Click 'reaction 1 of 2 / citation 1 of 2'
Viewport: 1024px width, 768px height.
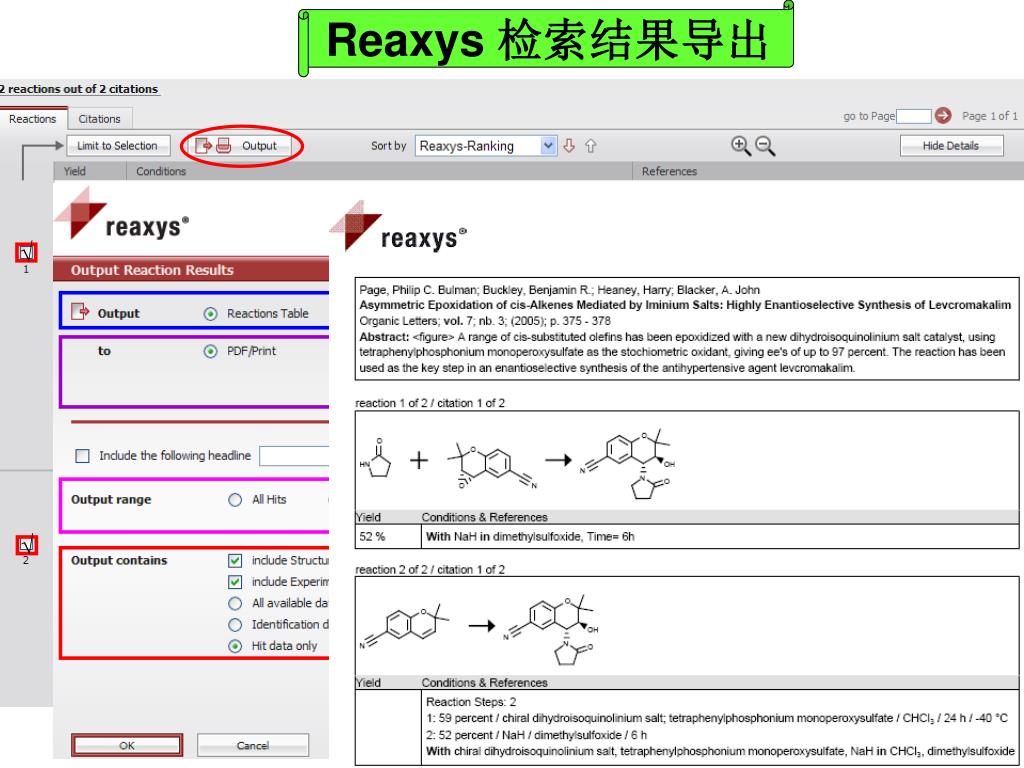point(430,403)
